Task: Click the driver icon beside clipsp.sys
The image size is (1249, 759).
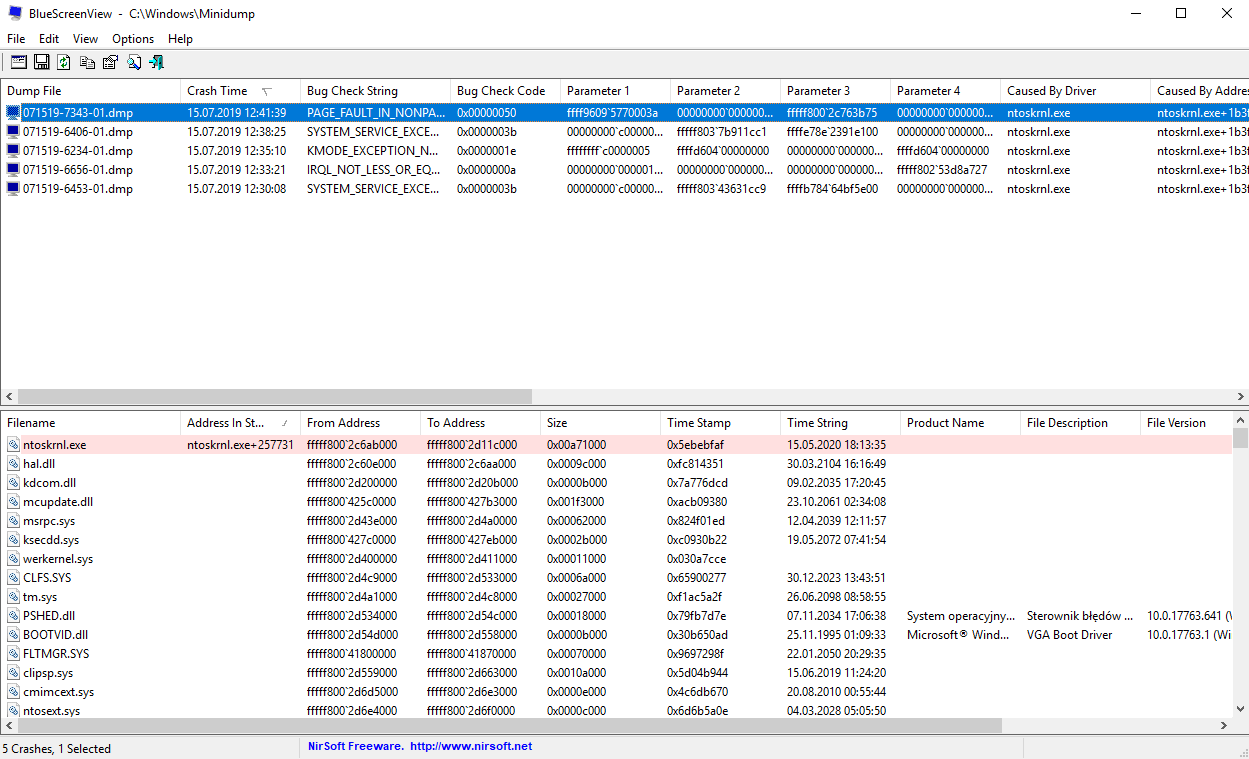Action: pos(13,673)
